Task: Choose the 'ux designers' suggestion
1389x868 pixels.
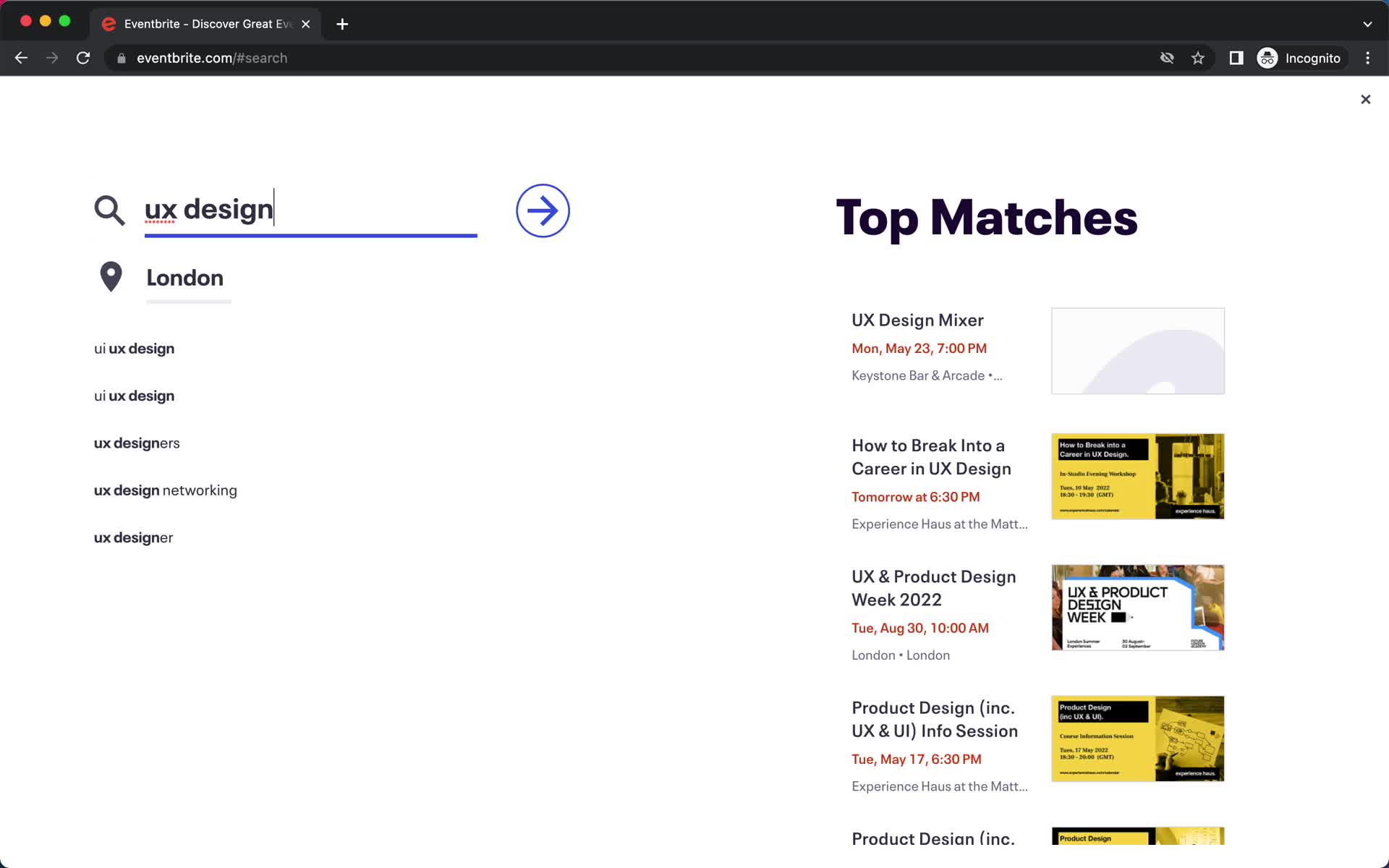Action: point(137,443)
